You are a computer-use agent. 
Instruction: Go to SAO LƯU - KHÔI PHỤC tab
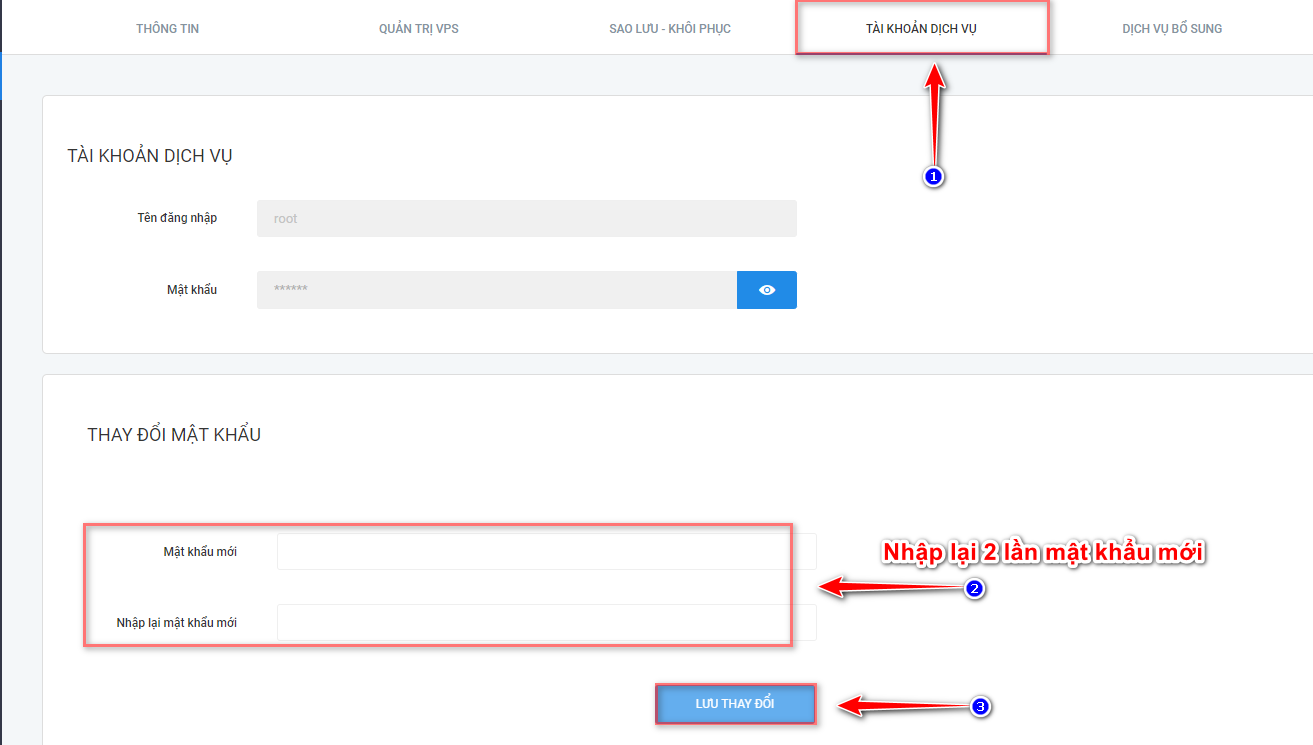point(669,28)
